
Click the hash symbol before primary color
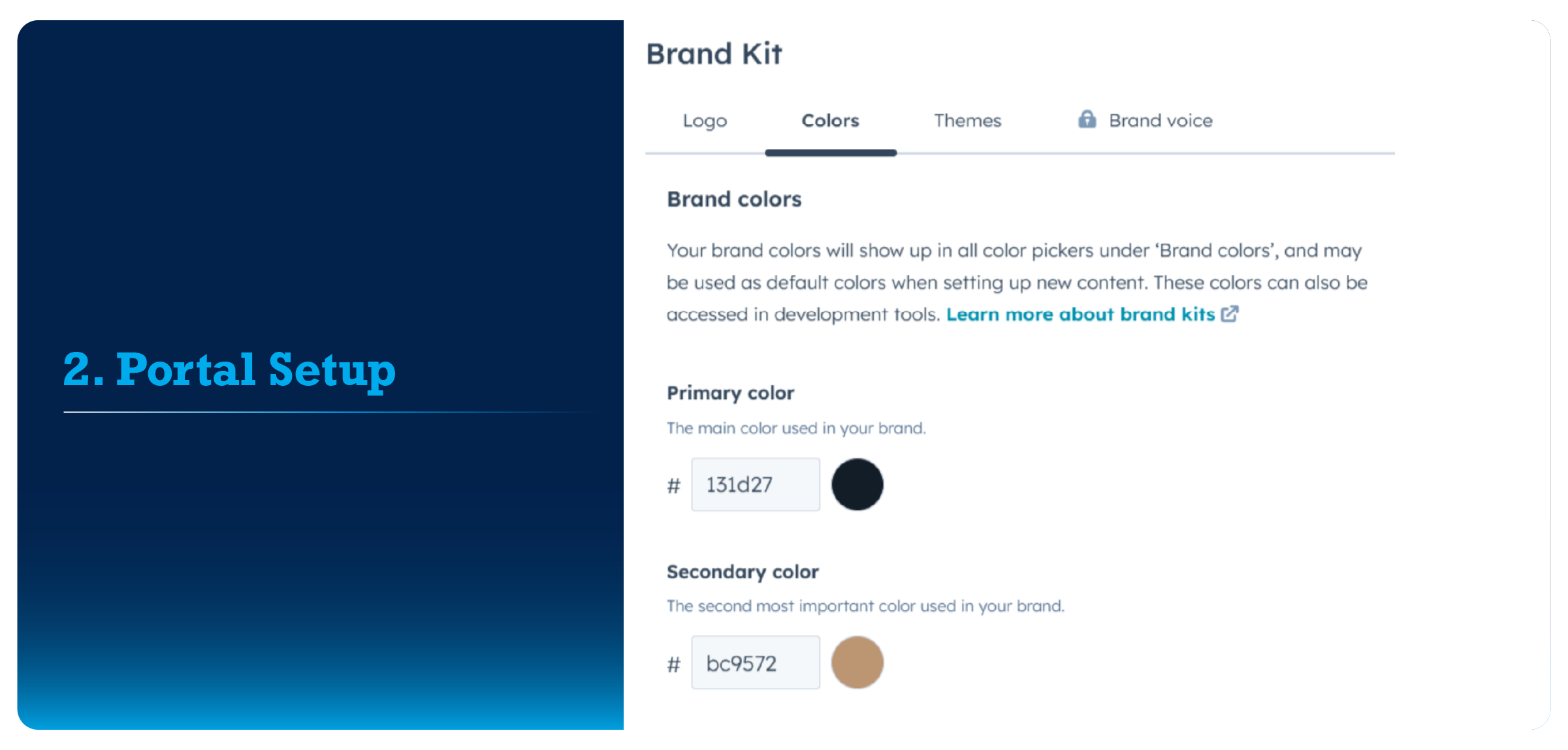tap(671, 483)
